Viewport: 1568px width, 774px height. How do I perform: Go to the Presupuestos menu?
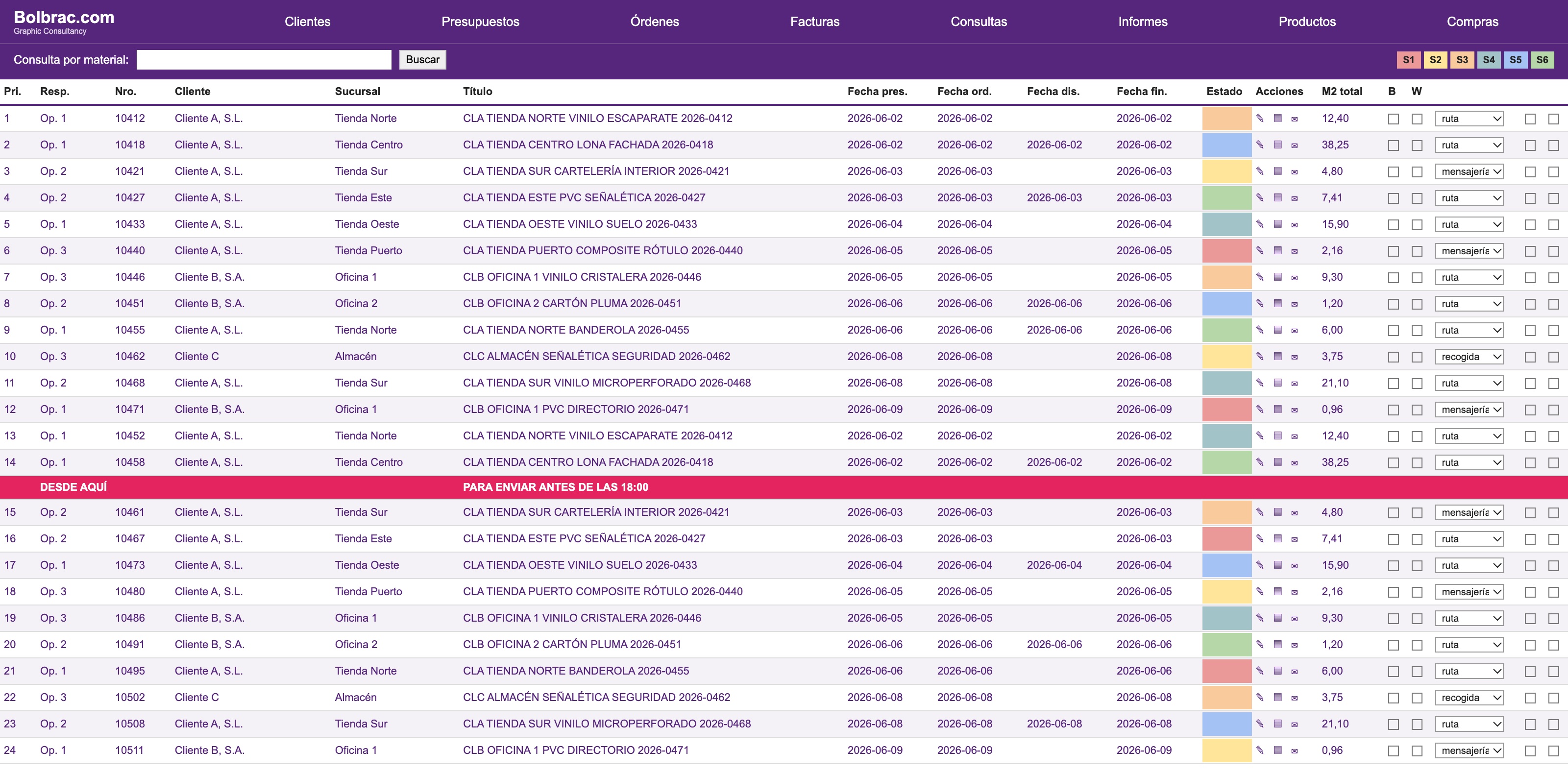click(x=480, y=21)
